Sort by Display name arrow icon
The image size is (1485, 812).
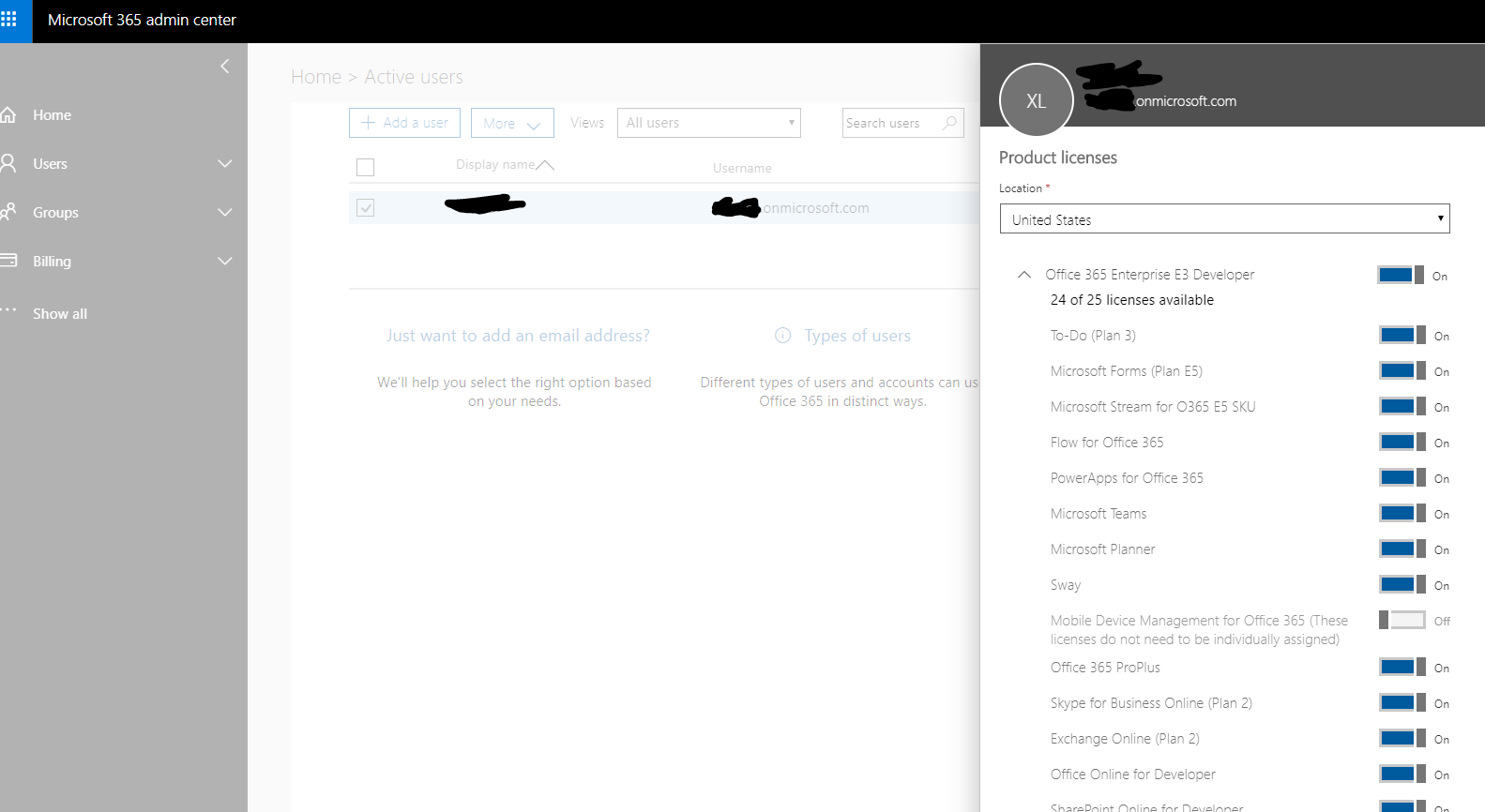545,165
